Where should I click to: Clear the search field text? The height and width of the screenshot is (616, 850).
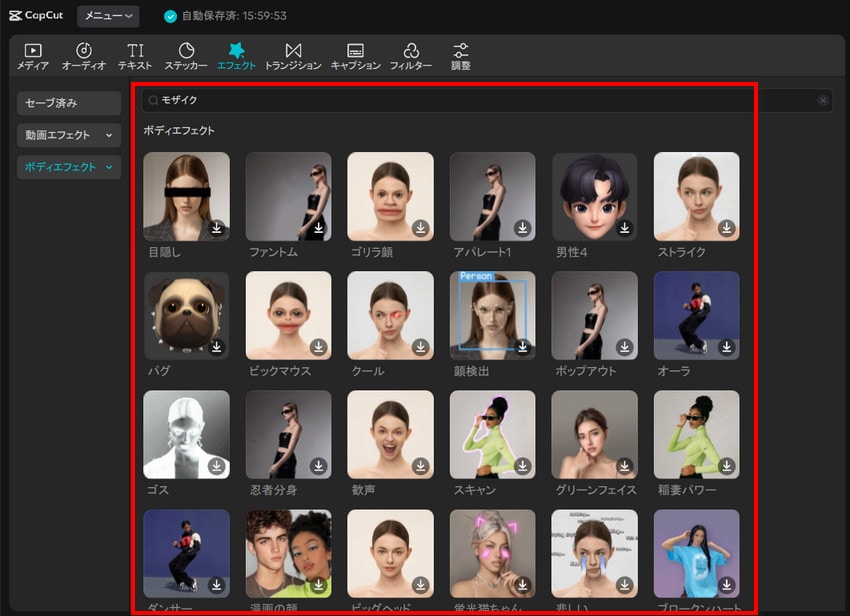point(823,100)
